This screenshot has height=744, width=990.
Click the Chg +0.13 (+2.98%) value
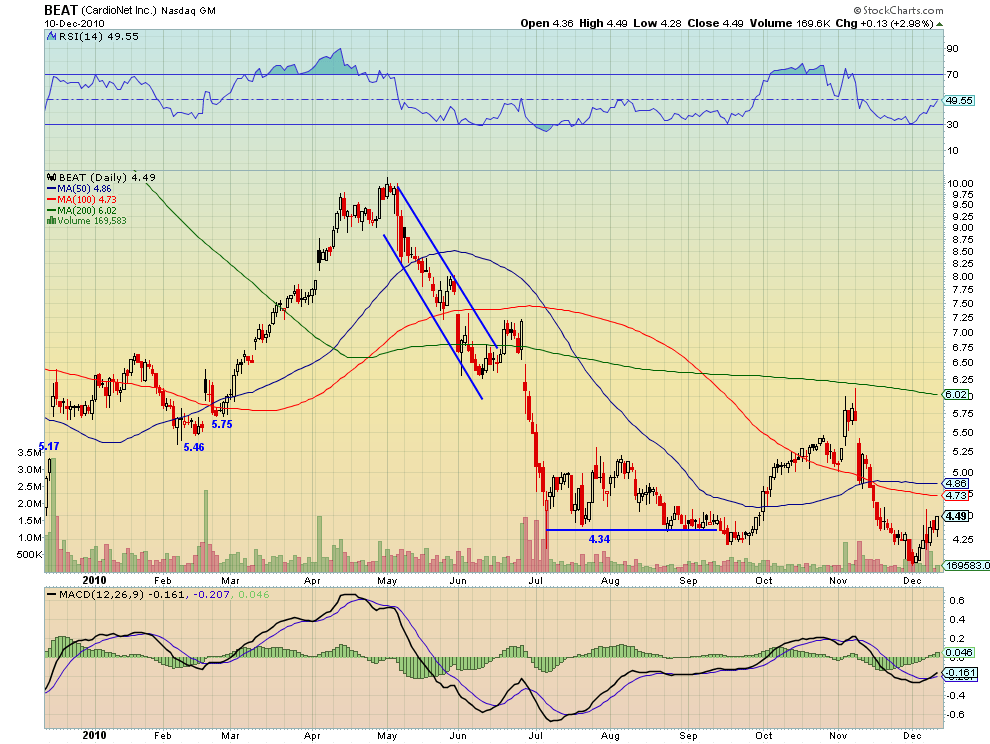tap(884, 23)
